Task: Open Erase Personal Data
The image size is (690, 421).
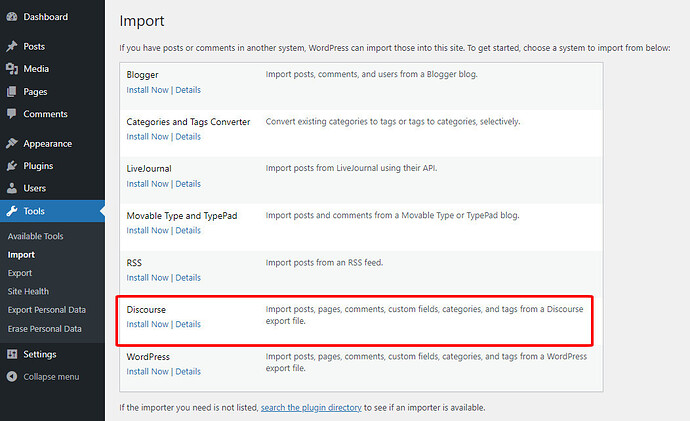Action: pyautogui.click(x=44, y=329)
